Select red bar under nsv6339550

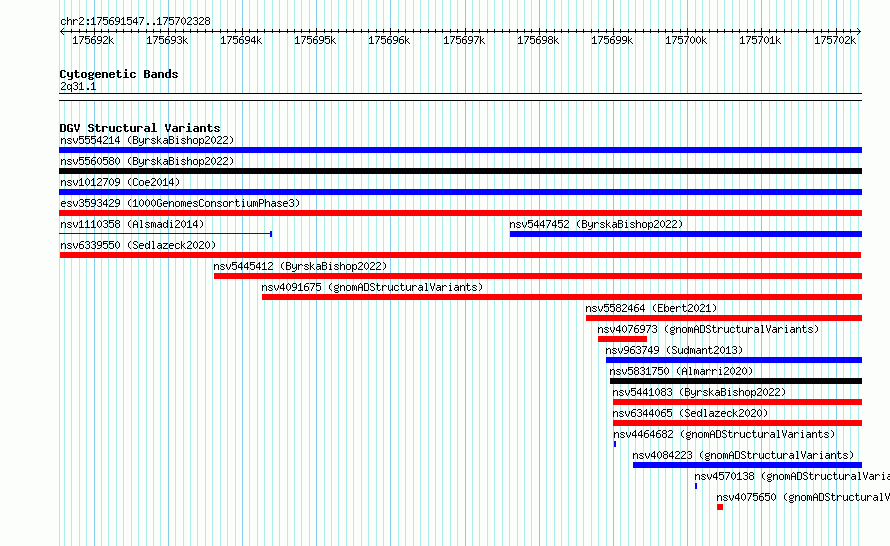click(x=460, y=255)
